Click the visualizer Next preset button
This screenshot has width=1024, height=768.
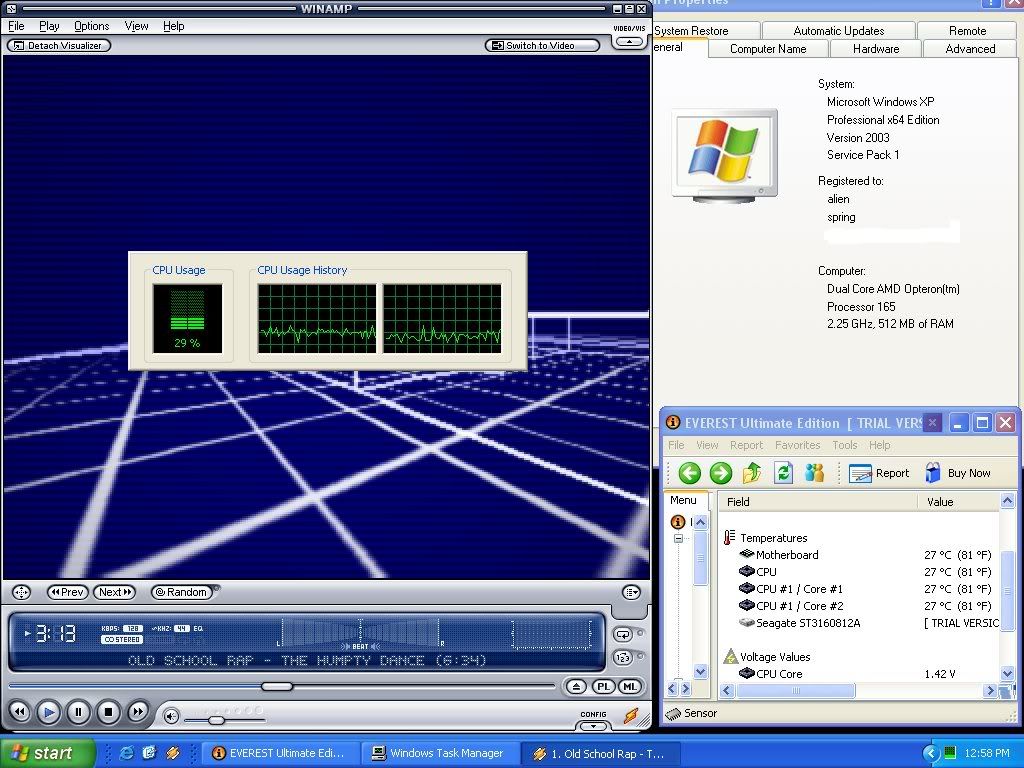(x=115, y=592)
